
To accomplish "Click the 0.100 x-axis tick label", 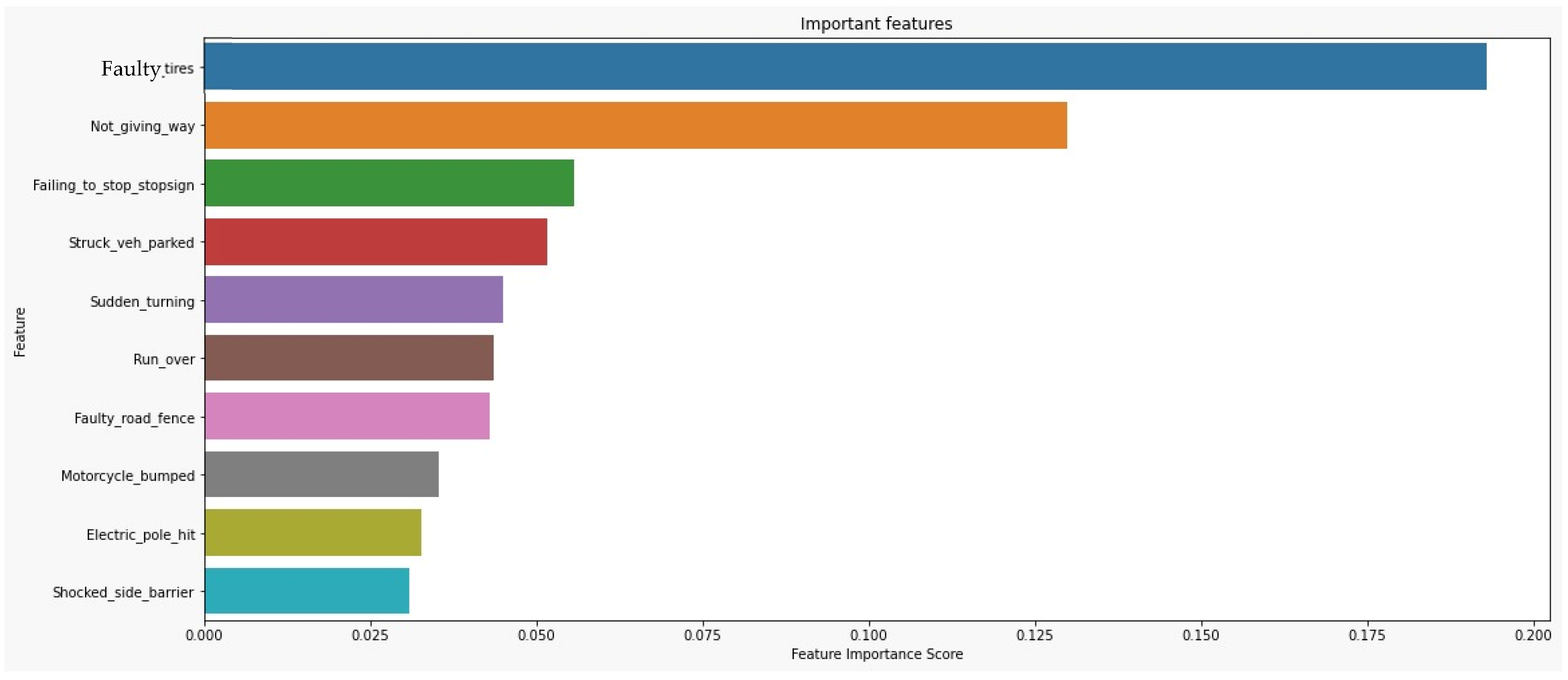I will 868,636.
